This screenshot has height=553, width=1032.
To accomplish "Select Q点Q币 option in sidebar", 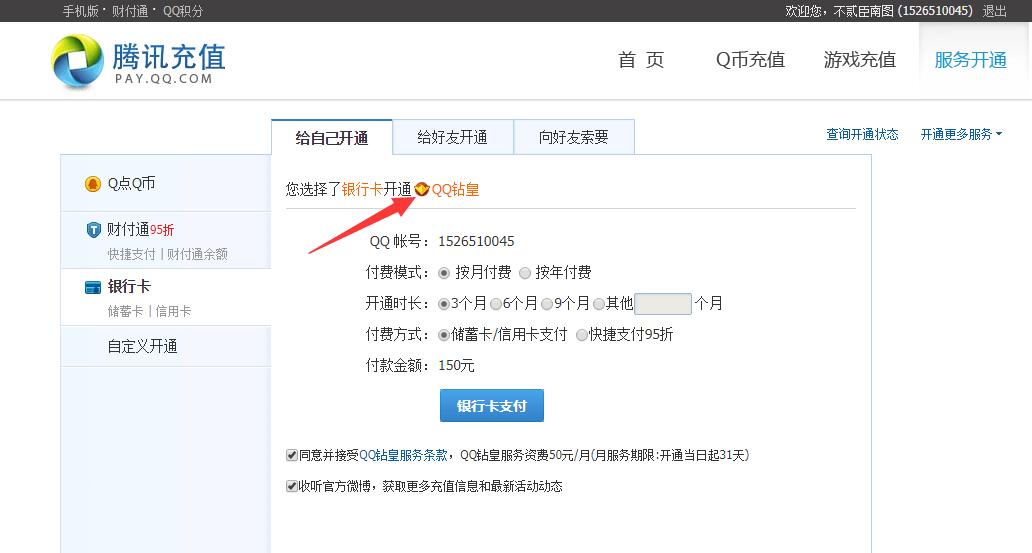I will 166,184.
